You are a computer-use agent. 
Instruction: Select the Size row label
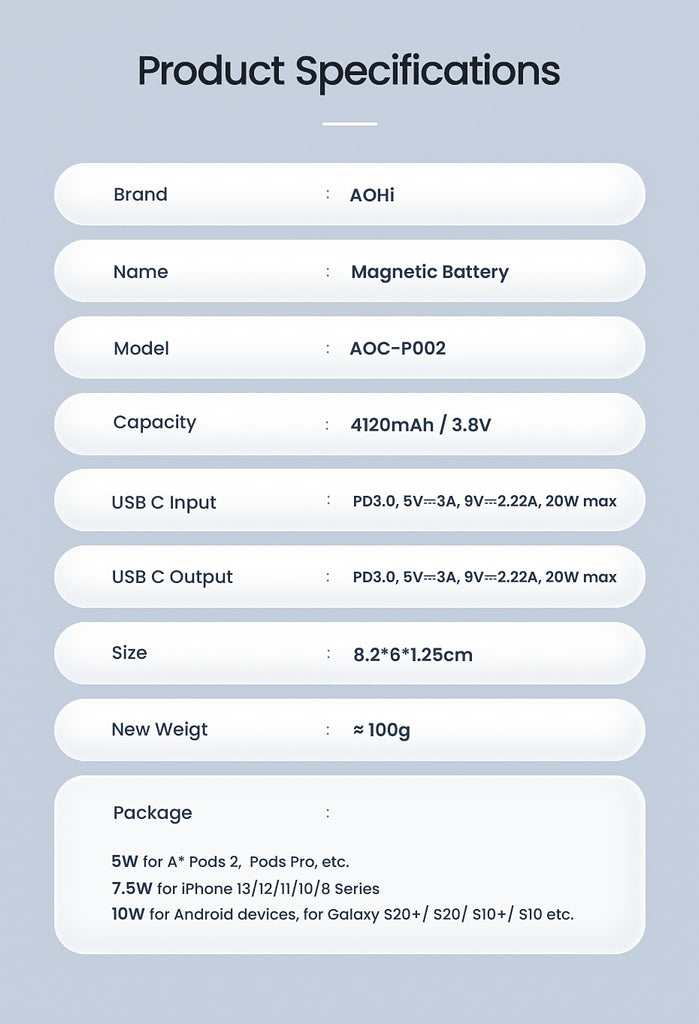(x=129, y=653)
